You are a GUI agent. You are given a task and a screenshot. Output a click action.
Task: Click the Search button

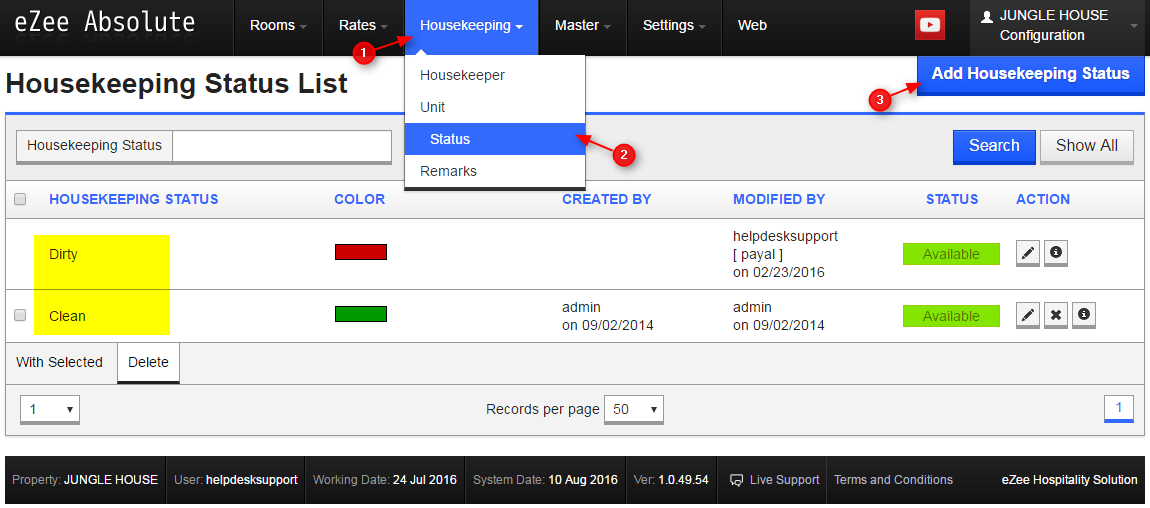[x=994, y=146]
